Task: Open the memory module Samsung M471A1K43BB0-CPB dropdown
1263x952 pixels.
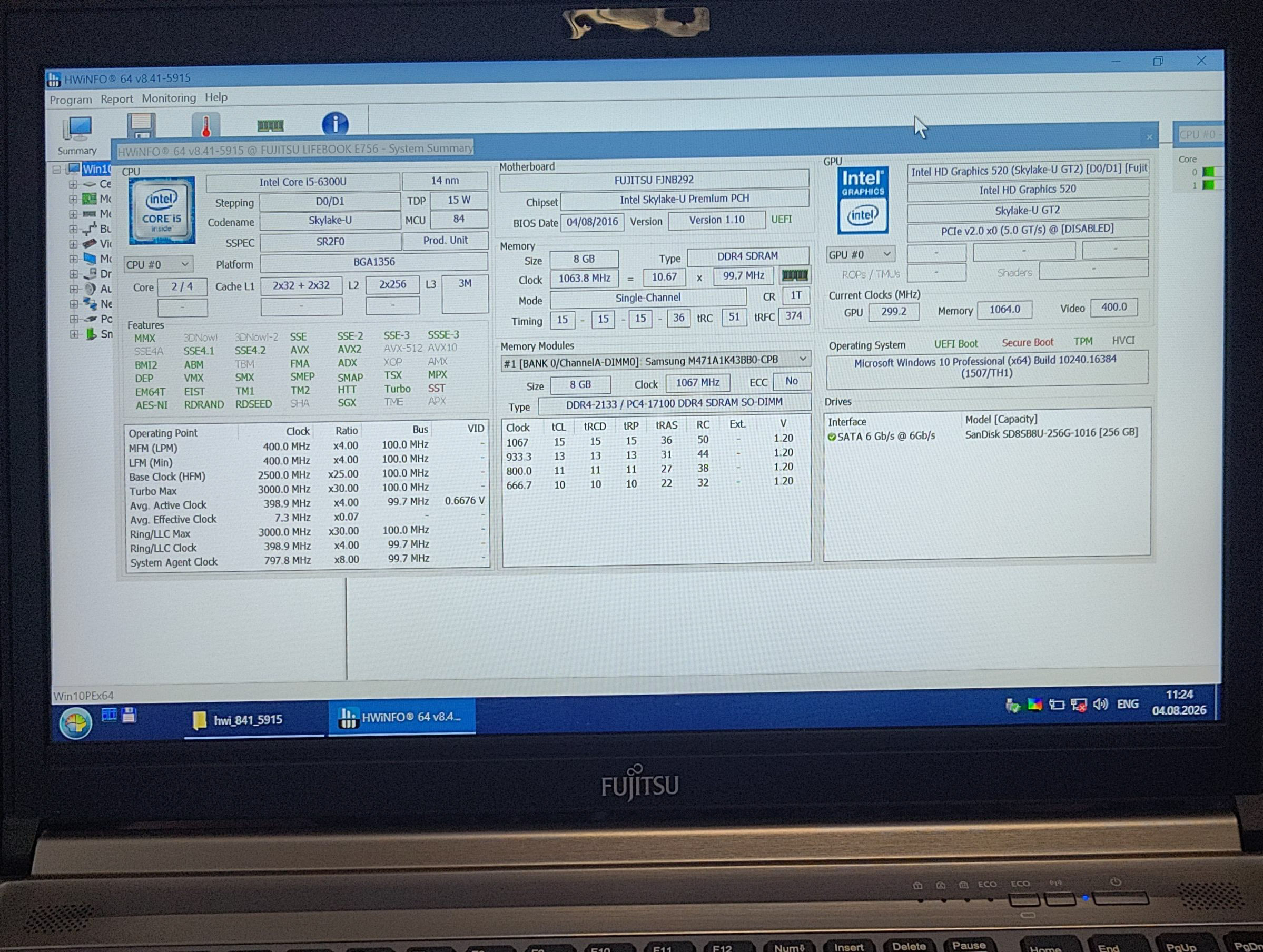Action: tap(656, 361)
